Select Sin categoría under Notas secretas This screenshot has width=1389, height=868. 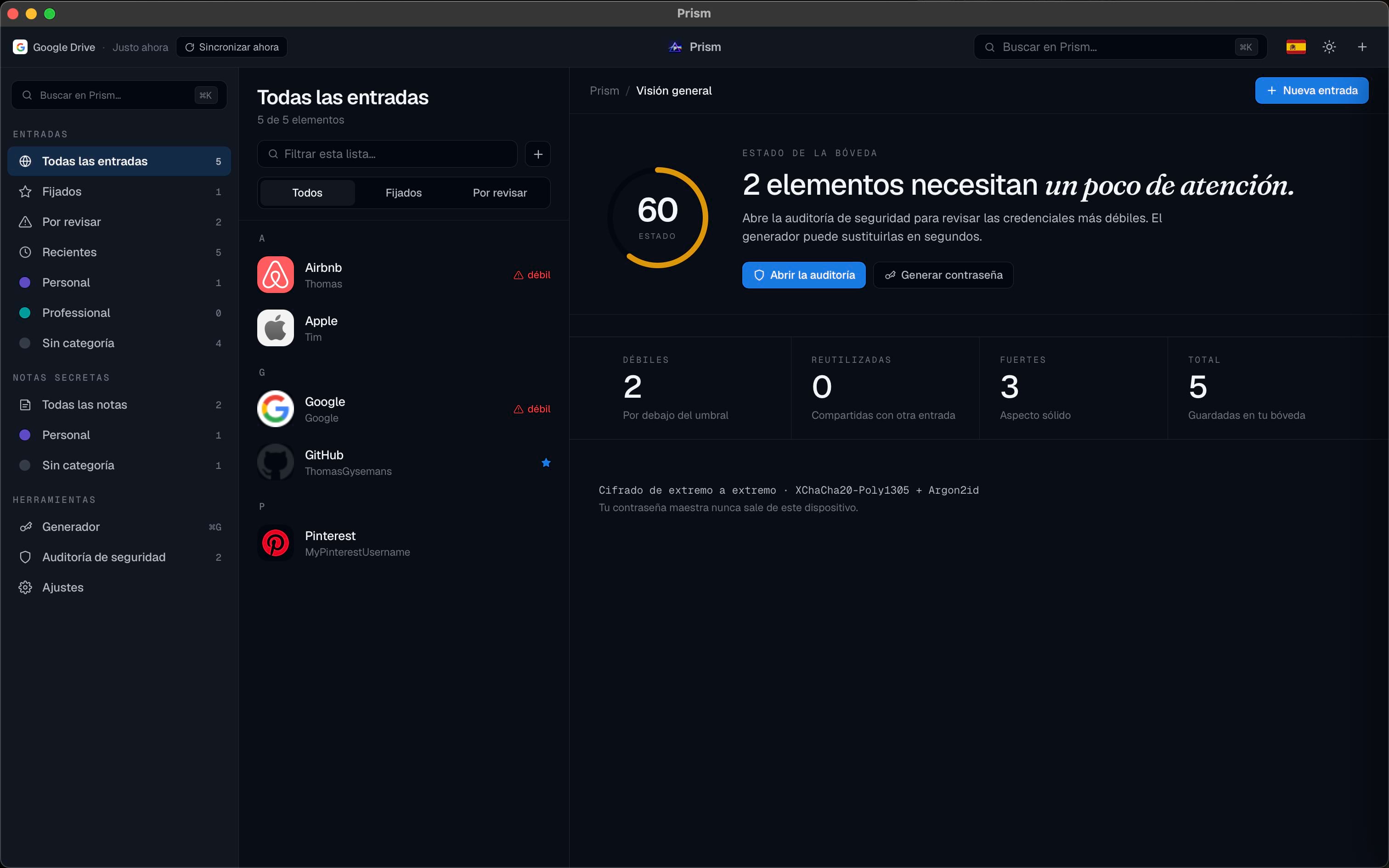coord(119,466)
